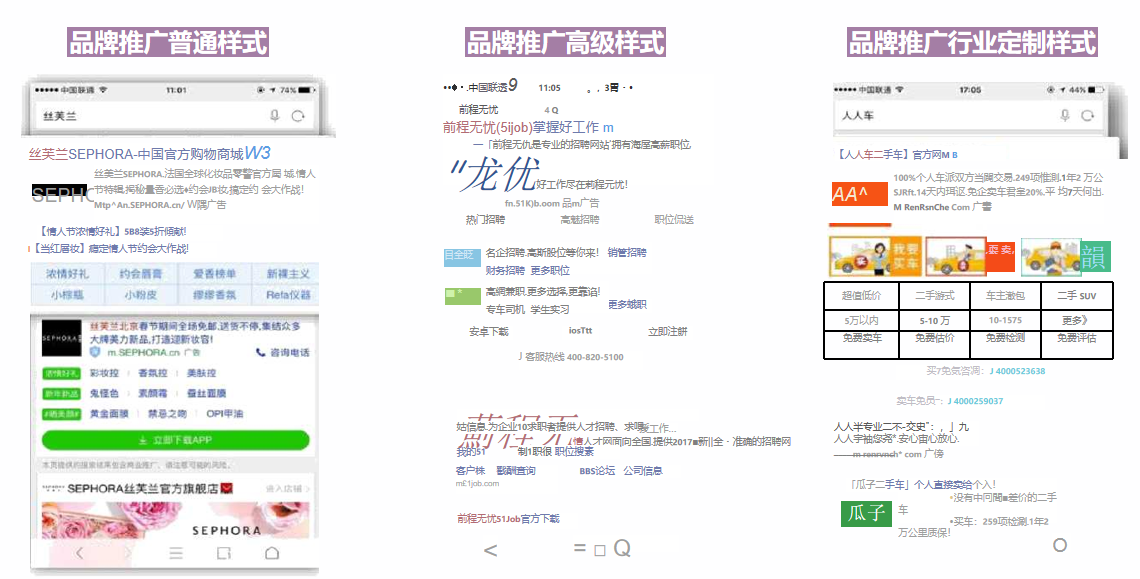Tap the microphone icon in the 人人车 search bar
Image resolution: width=1140 pixels, height=579 pixels.
click(x=1065, y=115)
